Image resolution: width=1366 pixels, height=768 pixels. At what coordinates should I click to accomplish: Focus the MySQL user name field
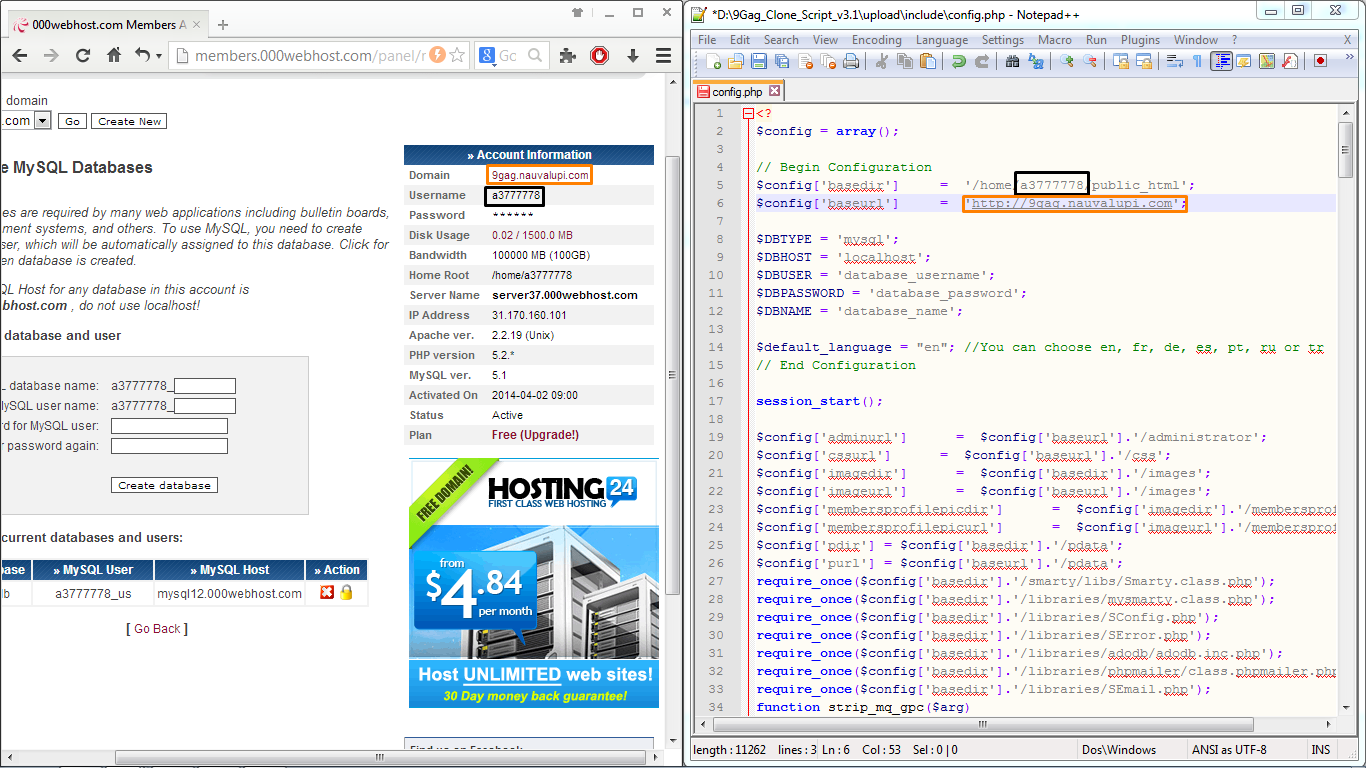point(205,406)
